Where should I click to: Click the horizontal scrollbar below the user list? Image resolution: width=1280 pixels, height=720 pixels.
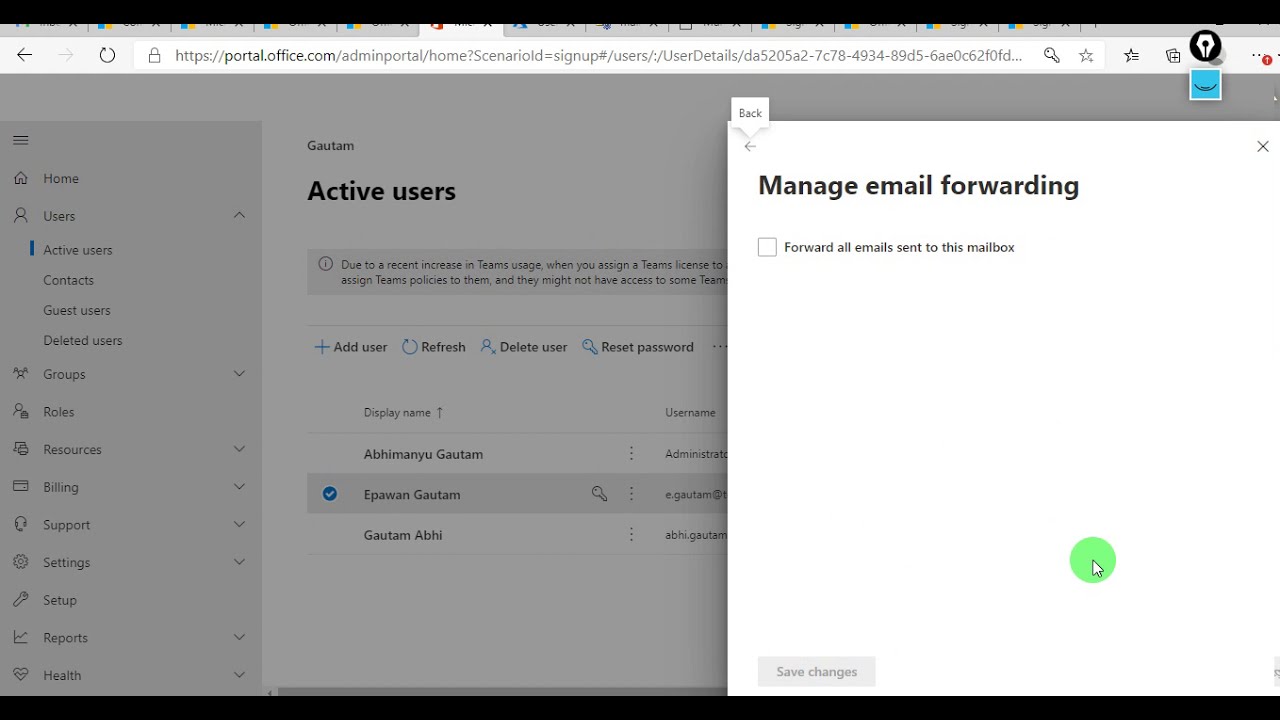pos(500,691)
